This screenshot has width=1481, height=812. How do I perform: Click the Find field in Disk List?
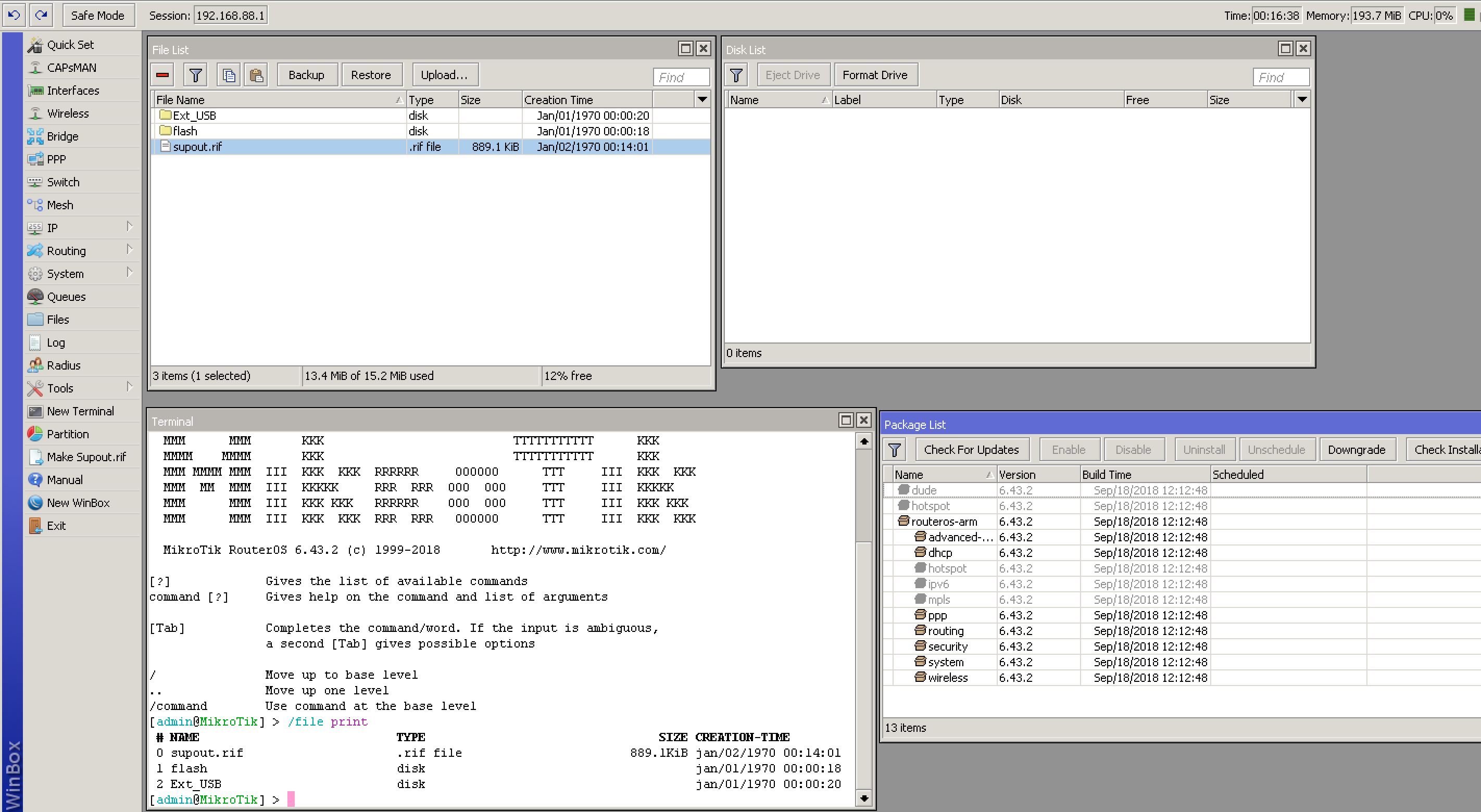1281,77
